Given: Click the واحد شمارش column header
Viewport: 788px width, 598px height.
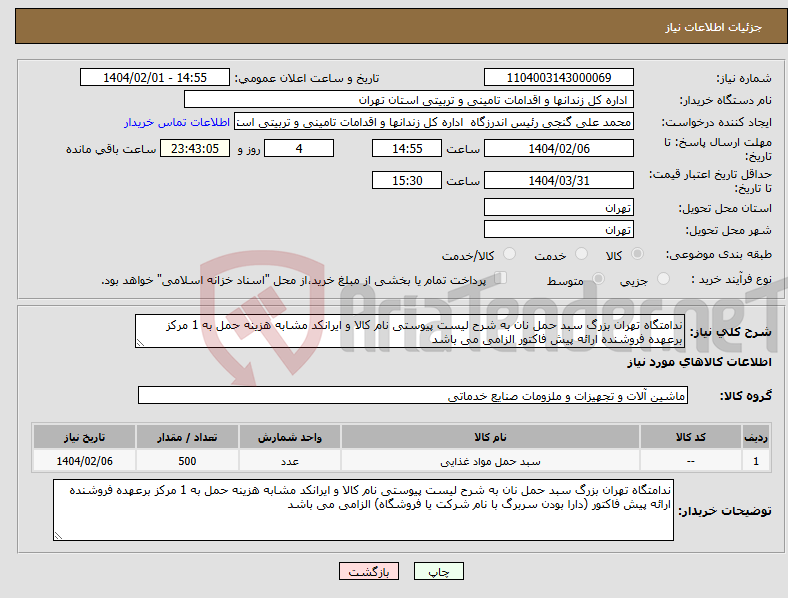Looking at the screenshot, I should pyautogui.click(x=290, y=437).
